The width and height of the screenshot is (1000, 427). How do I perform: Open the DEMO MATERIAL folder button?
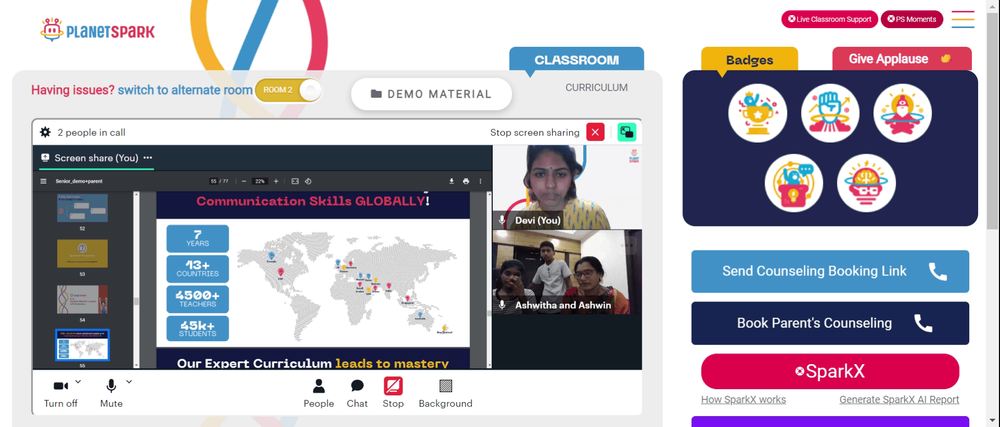pos(431,94)
